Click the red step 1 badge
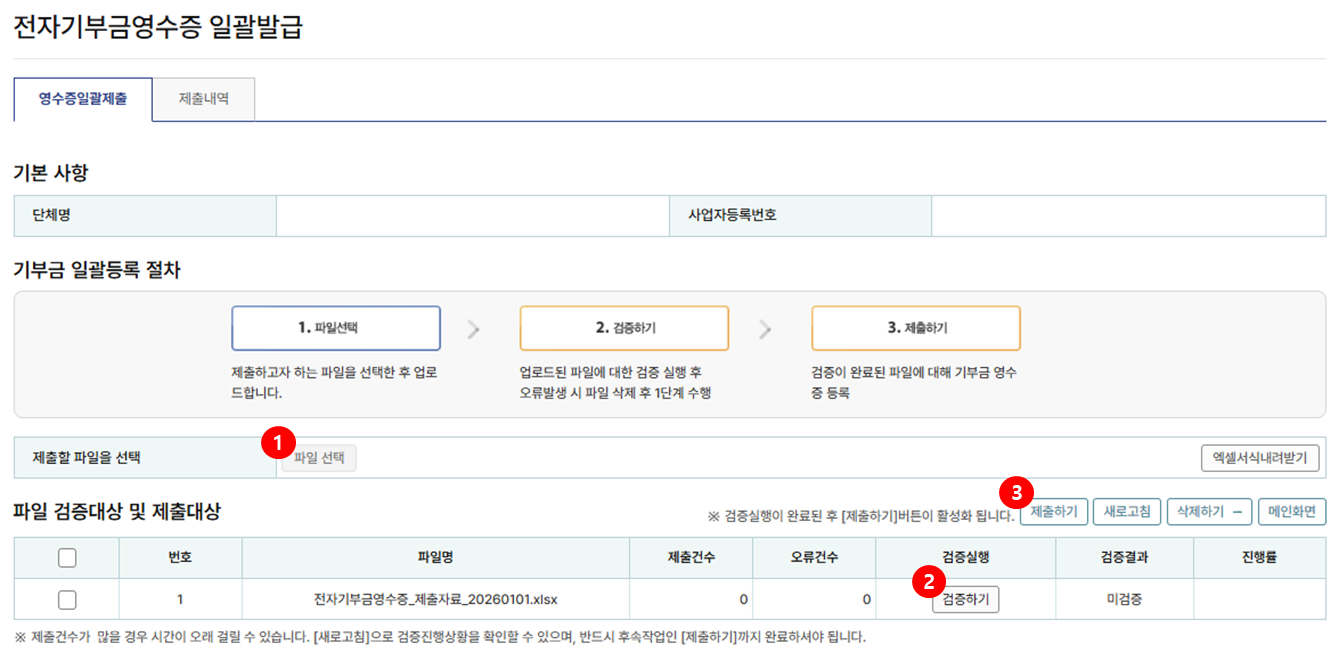1339x669 pixels. click(x=276, y=441)
